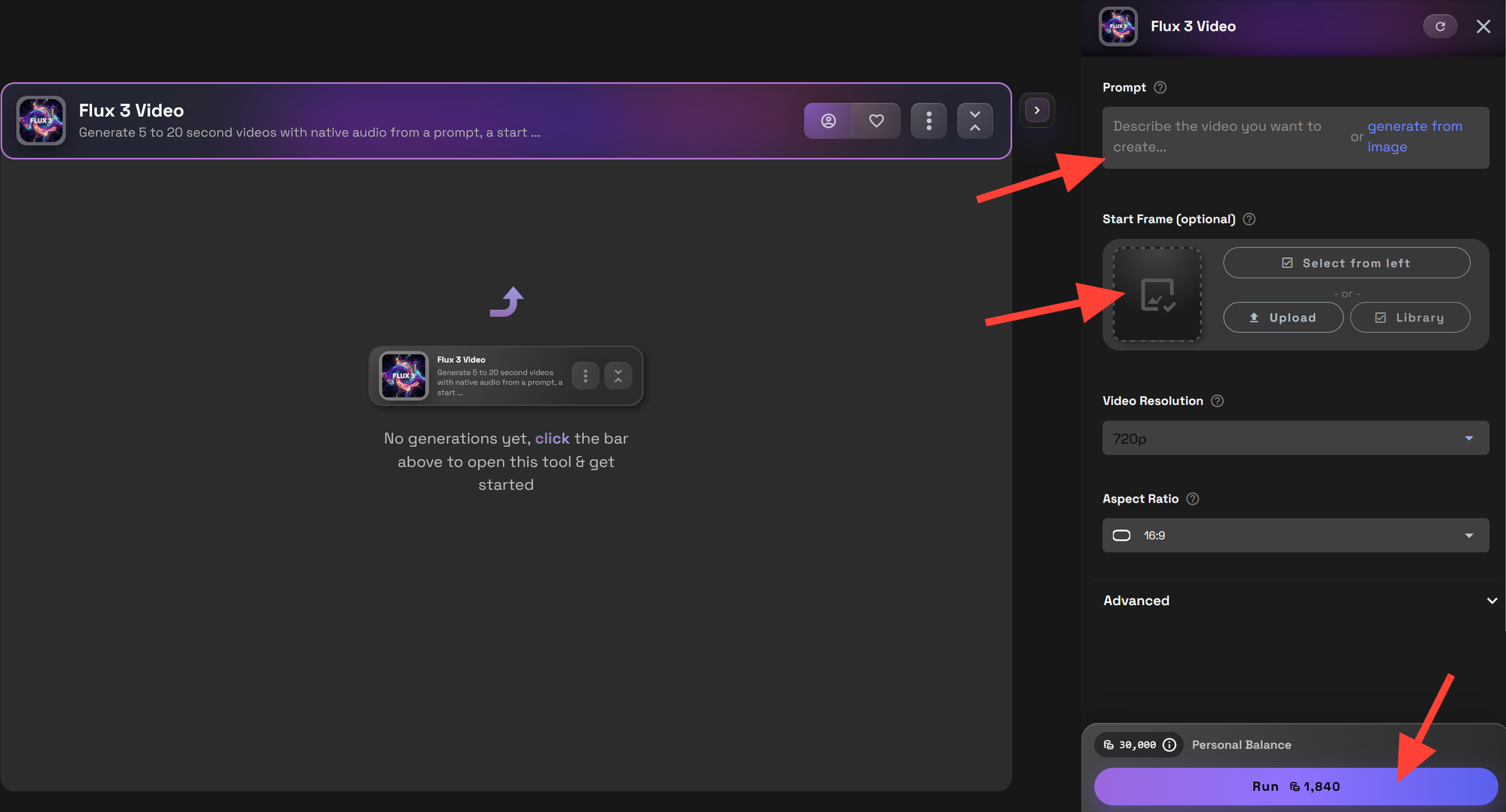Expand the Advanced settings section

pyautogui.click(x=1299, y=601)
